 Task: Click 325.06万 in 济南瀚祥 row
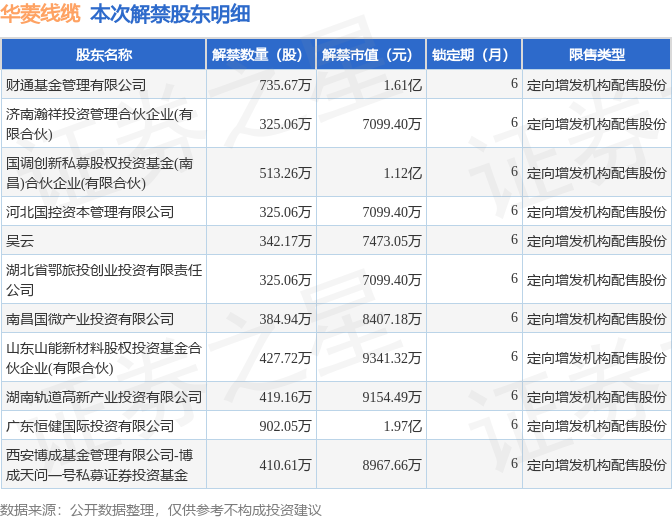285,124
